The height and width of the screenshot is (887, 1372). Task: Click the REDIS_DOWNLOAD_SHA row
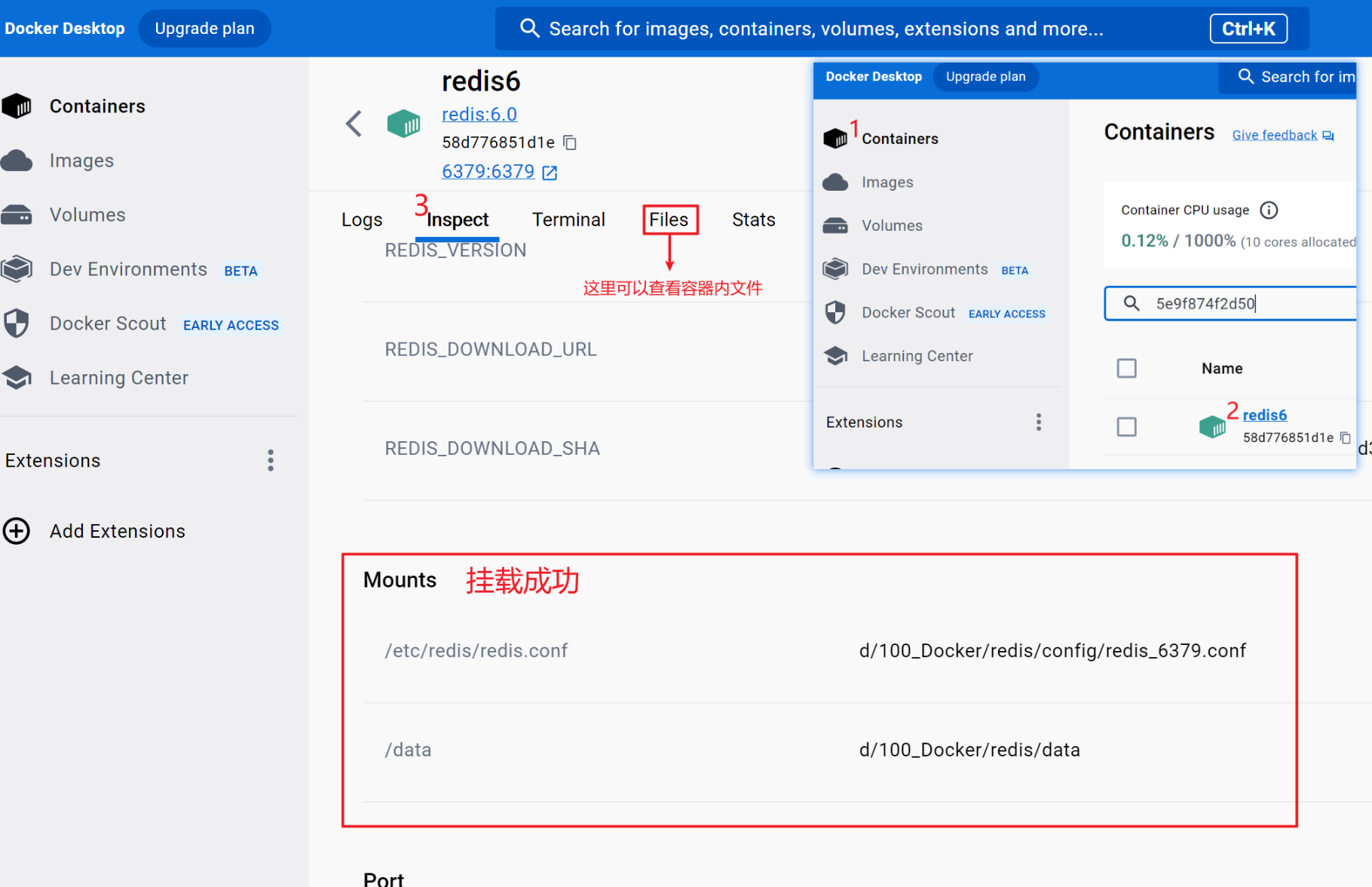coord(492,449)
